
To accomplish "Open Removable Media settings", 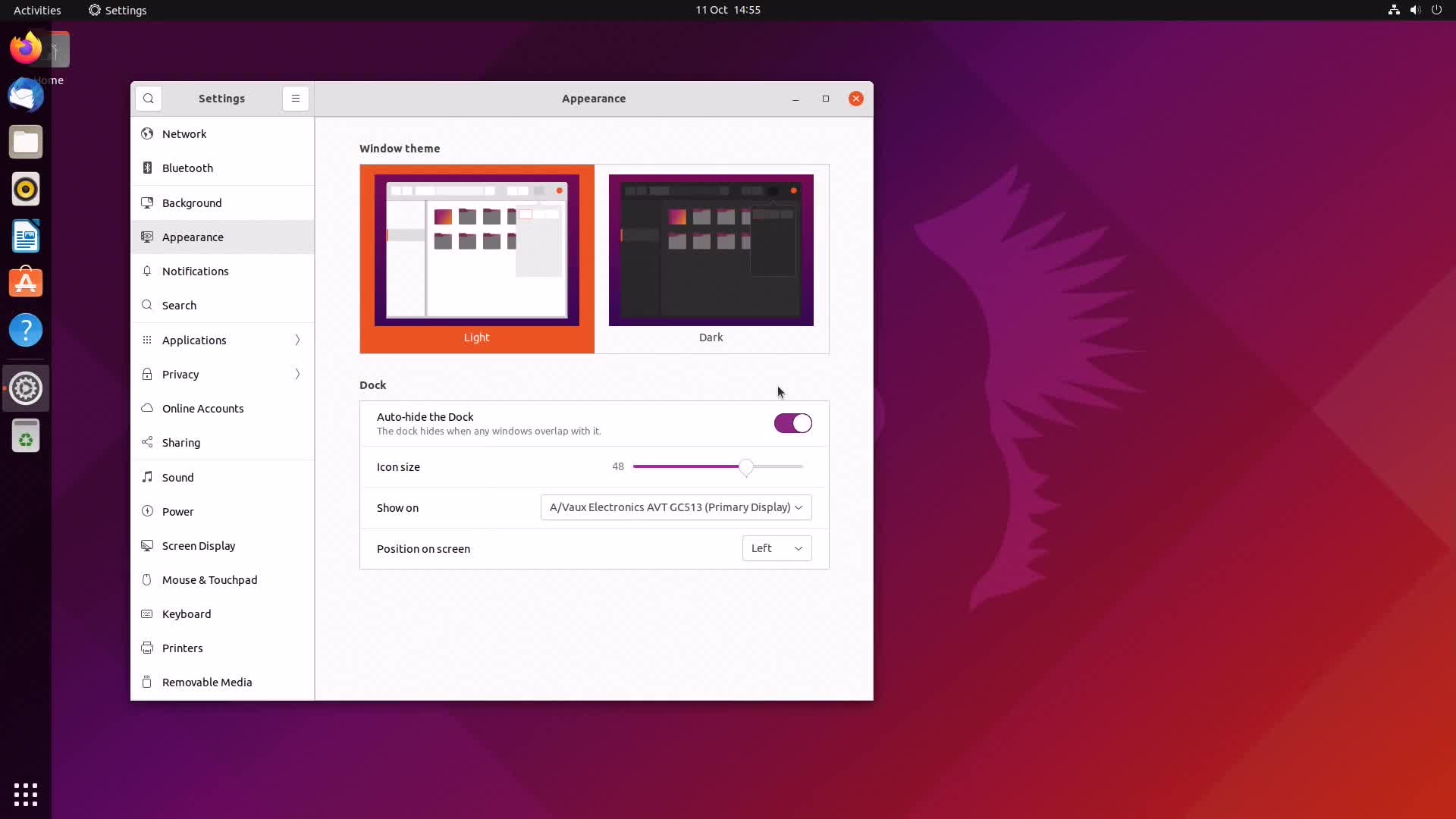I will tap(222, 682).
